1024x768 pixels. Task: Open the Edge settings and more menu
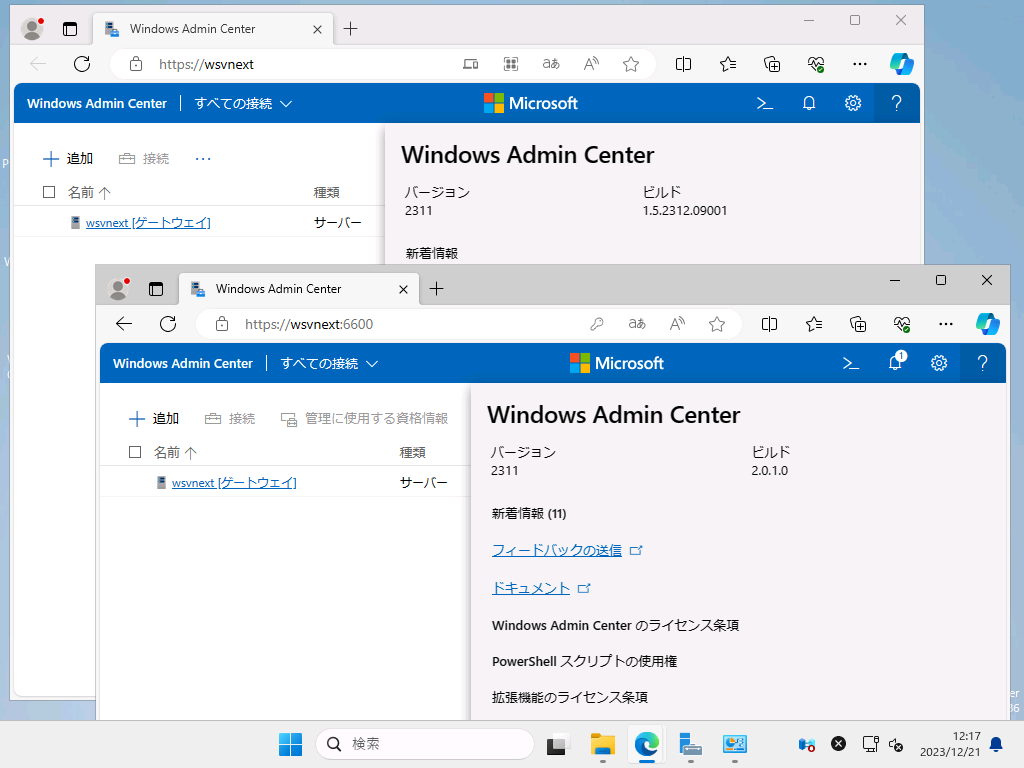945,324
